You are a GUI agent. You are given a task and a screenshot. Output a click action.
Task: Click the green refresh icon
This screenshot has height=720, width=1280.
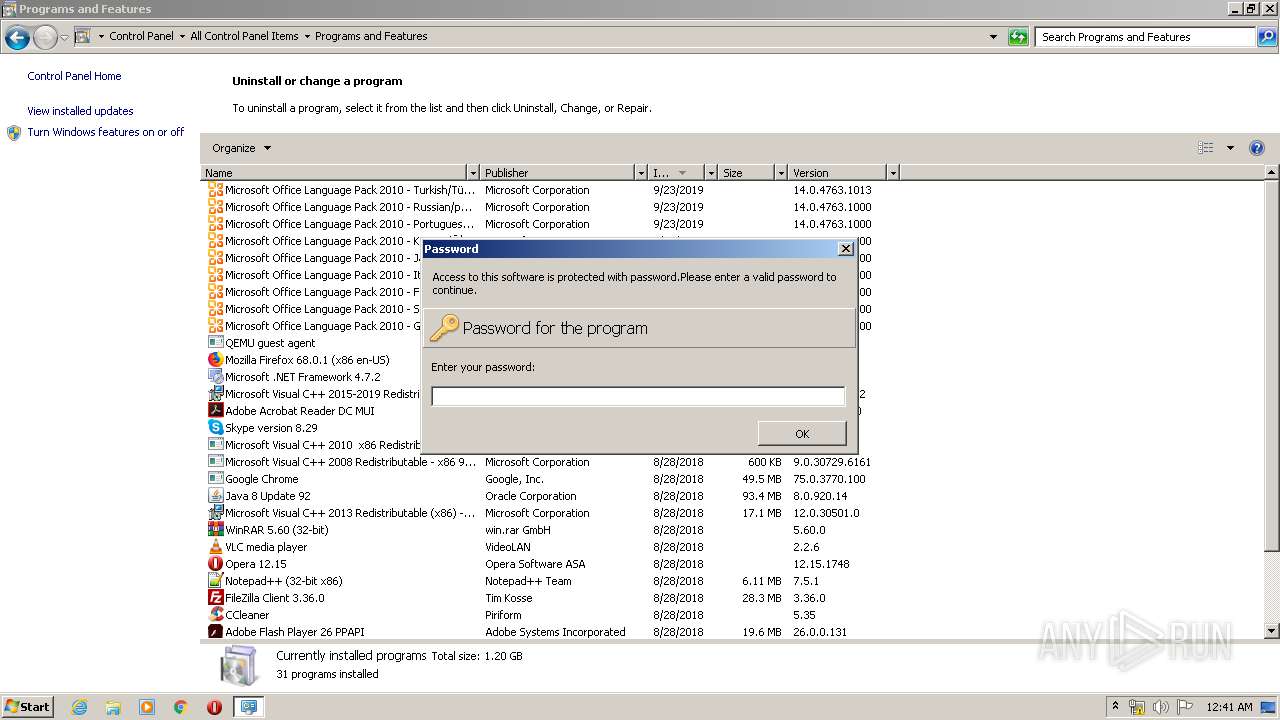click(x=1018, y=37)
